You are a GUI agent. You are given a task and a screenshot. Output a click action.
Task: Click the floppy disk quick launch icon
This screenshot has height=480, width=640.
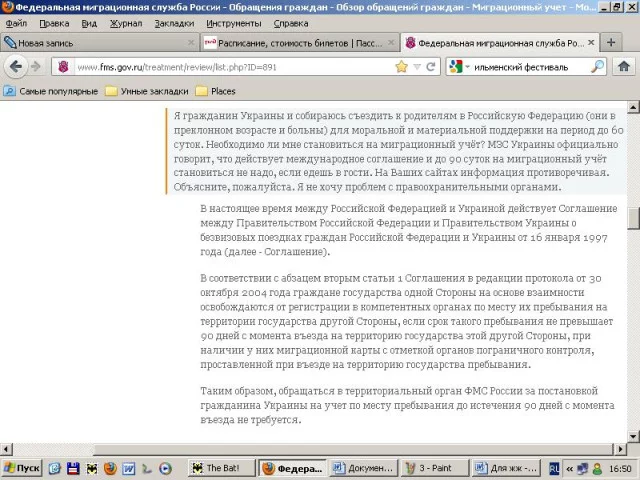[73, 468]
